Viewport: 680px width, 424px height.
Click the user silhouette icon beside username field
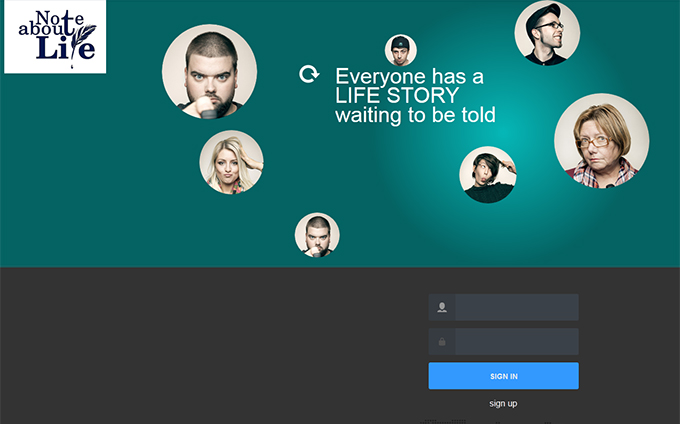click(x=442, y=307)
